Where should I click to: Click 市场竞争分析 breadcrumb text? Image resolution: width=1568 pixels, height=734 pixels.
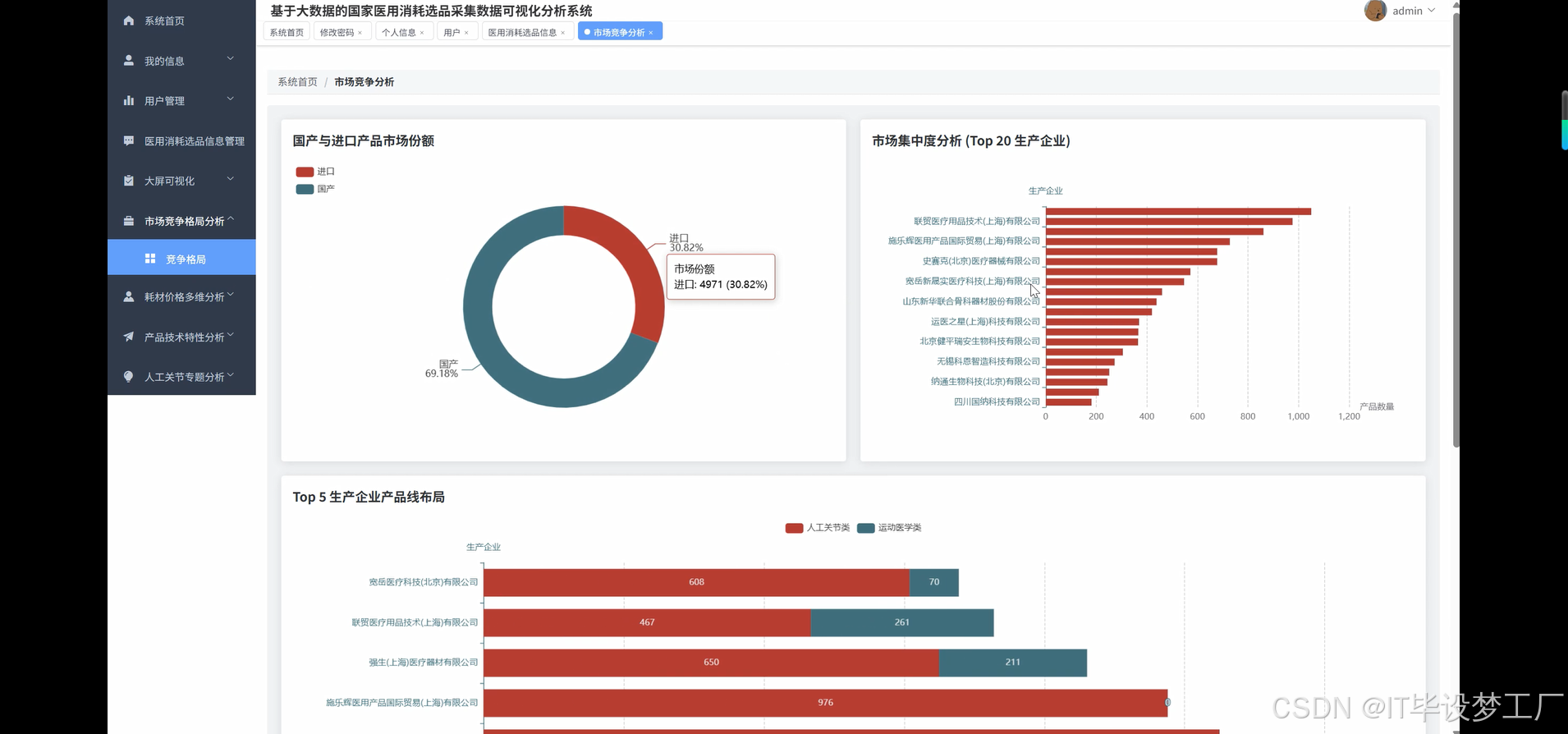click(364, 82)
